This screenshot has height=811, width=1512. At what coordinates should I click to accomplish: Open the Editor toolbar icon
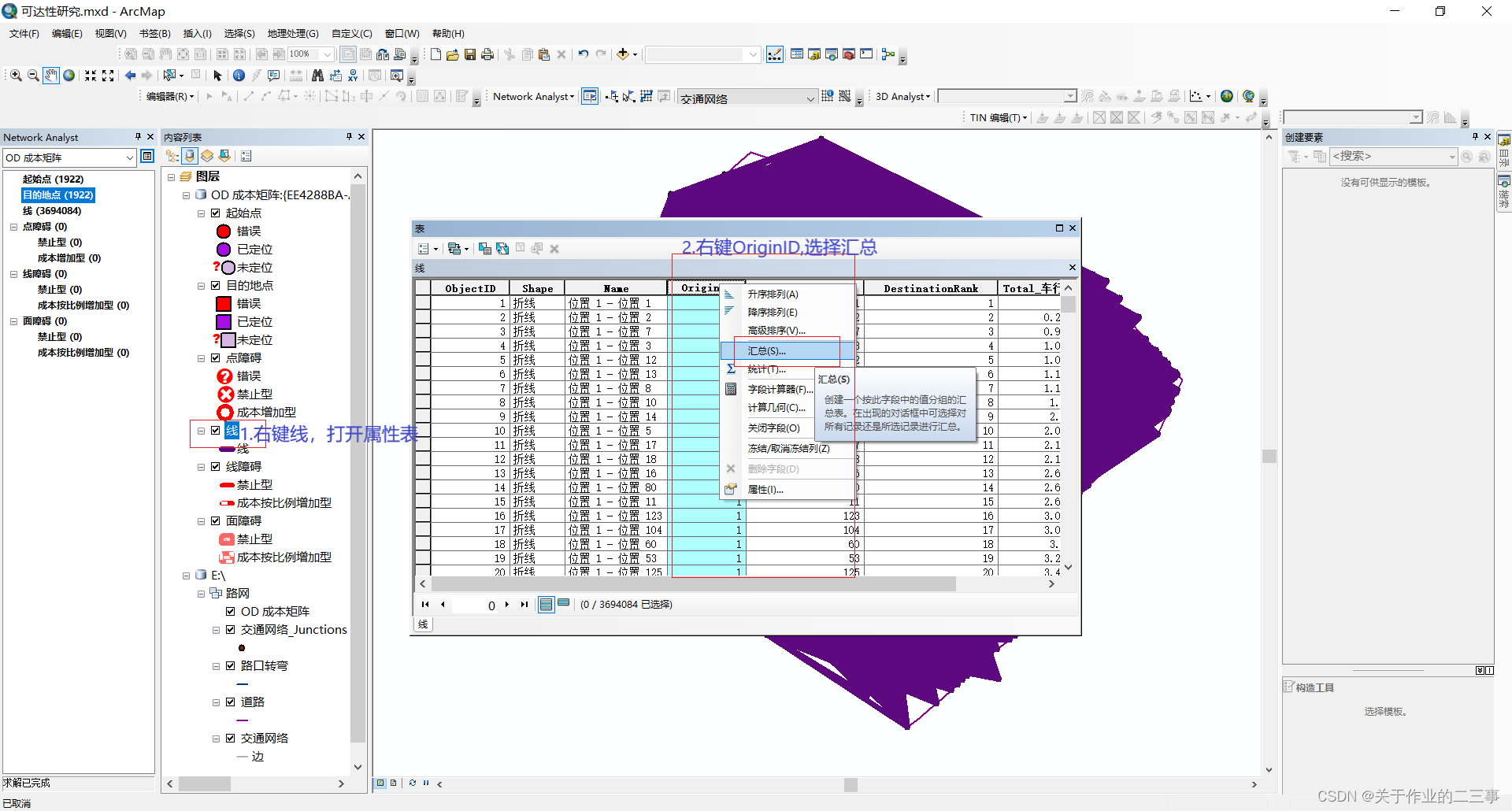click(x=775, y=54)
